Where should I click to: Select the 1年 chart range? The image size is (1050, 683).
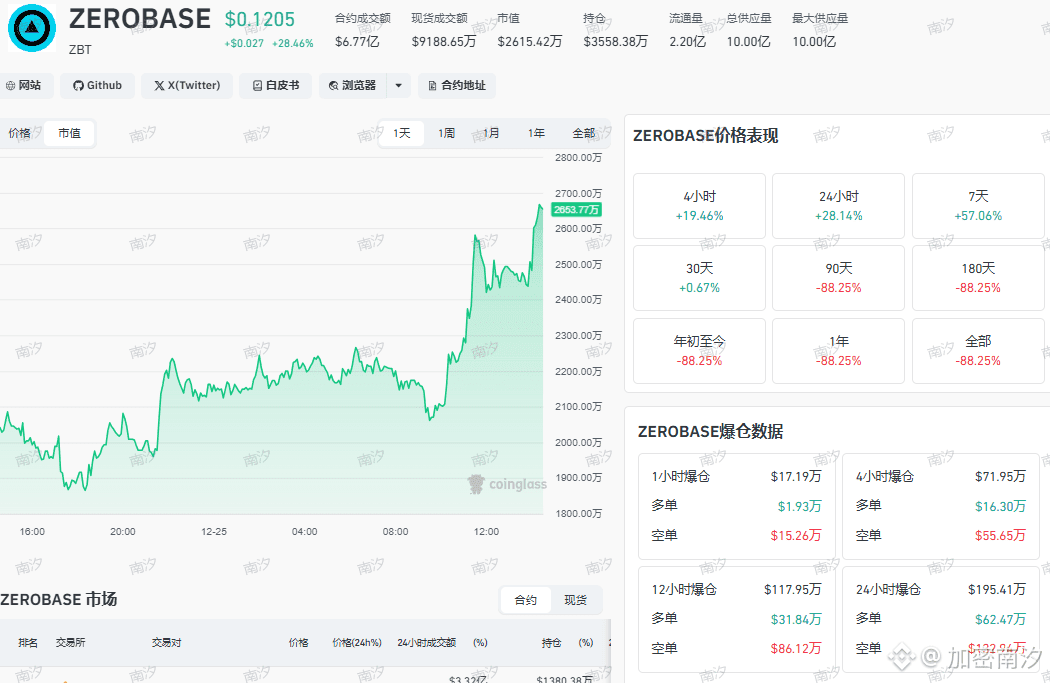536,133
